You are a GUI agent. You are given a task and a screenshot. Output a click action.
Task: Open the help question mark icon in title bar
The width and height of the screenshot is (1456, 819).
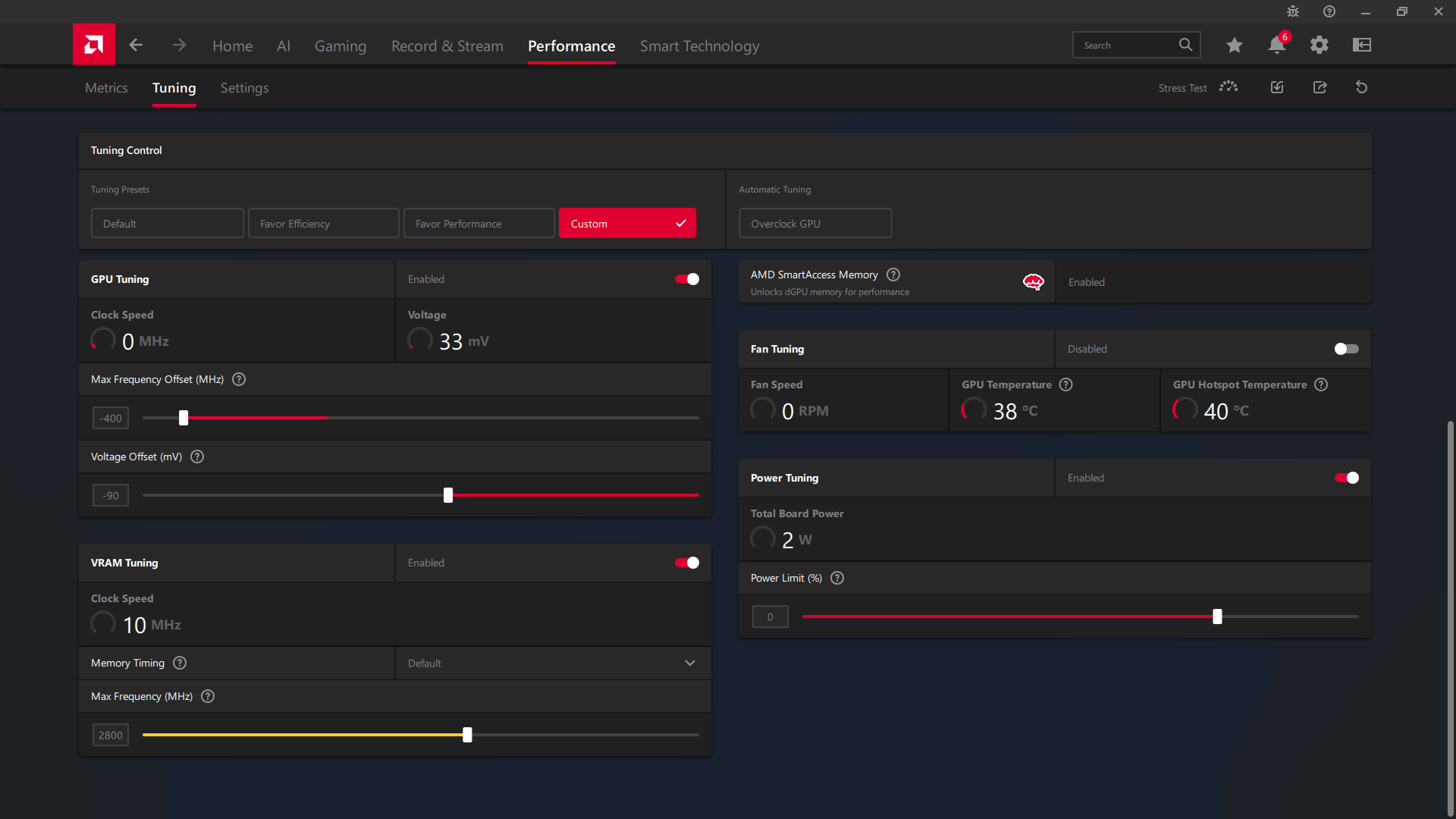1329,11
